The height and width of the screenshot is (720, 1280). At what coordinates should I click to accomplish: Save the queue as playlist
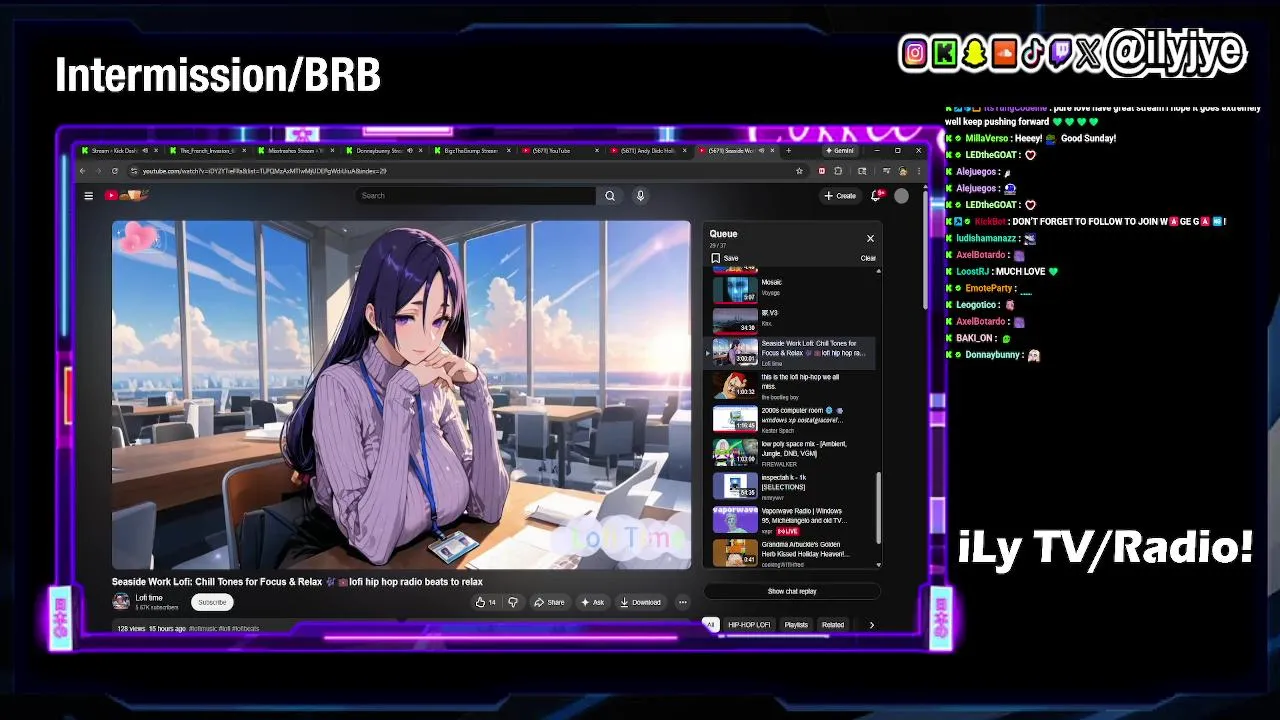[x=725, y=258]
